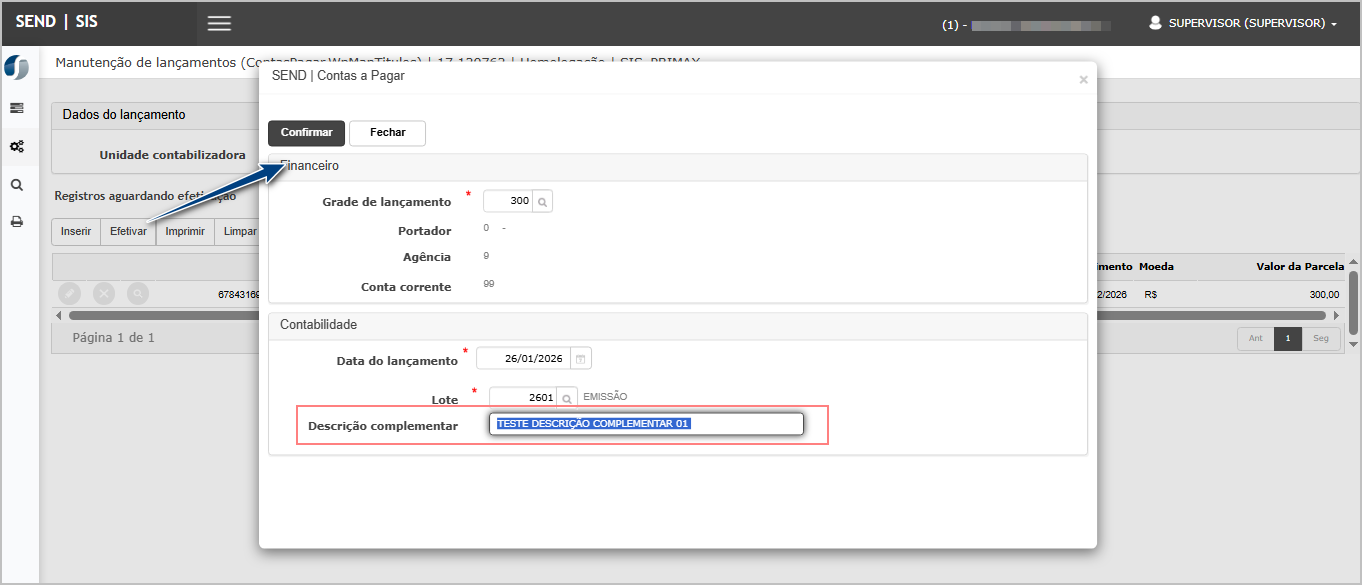Click the printer icon in left sidebar
1362x585 pixels.
click(17, 222)
